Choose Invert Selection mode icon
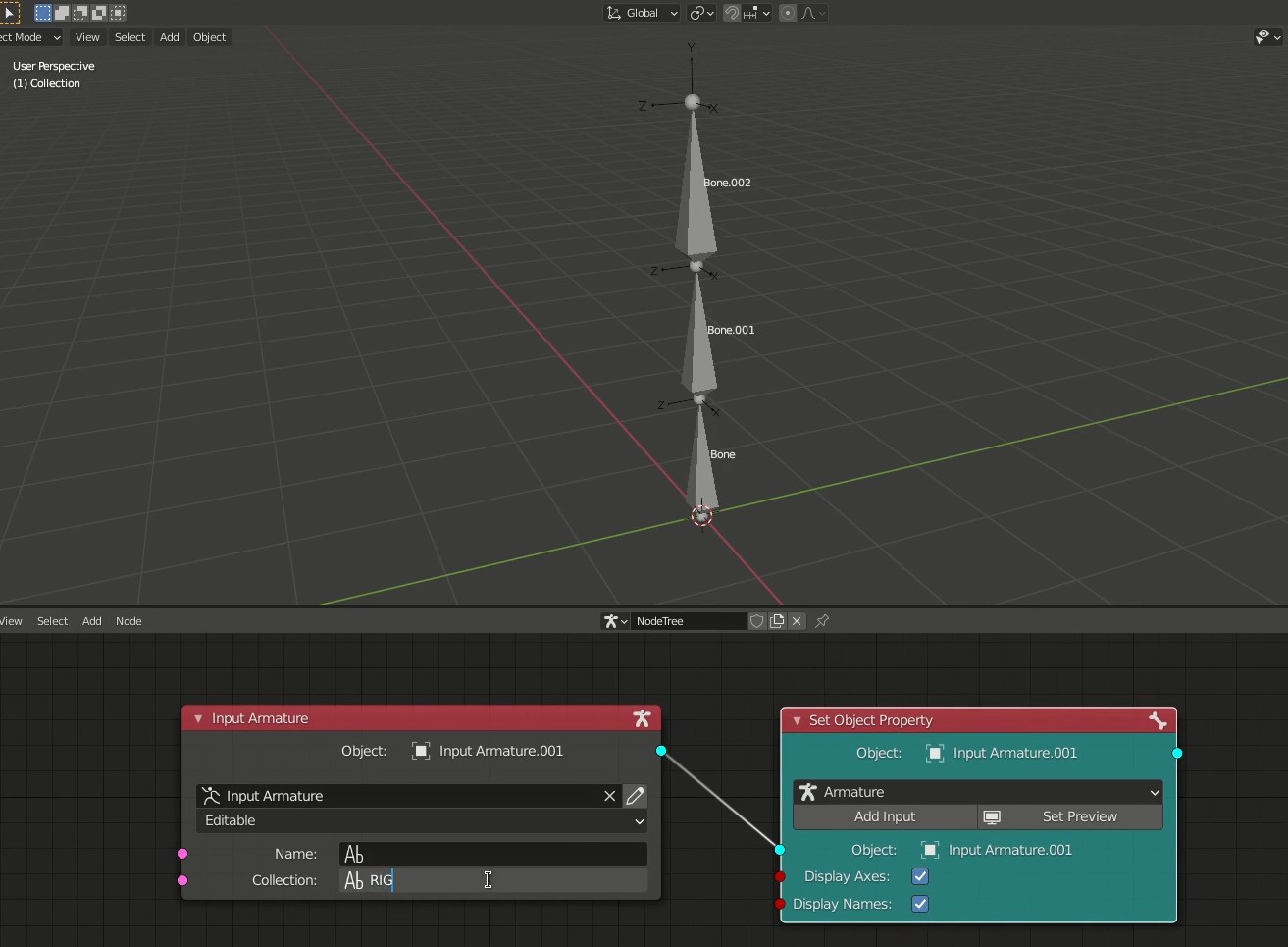The image size is (1288, 947). click(99, 13)
